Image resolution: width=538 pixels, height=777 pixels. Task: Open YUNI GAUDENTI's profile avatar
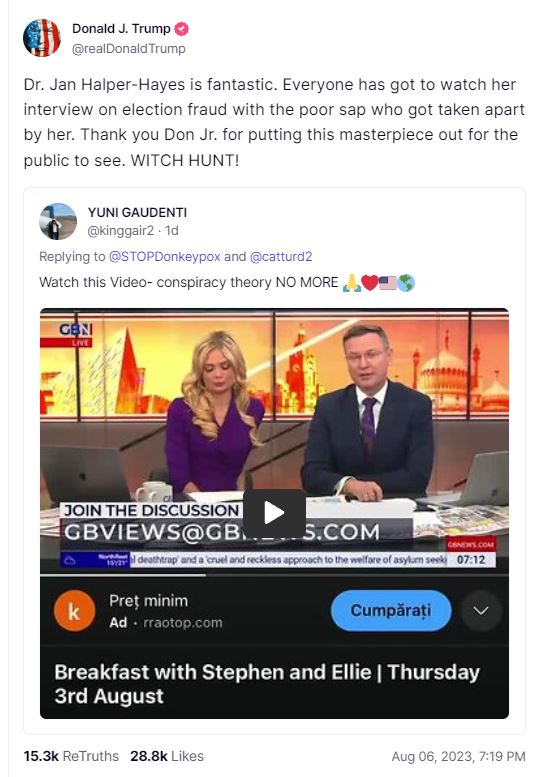(x=58, y=222)
